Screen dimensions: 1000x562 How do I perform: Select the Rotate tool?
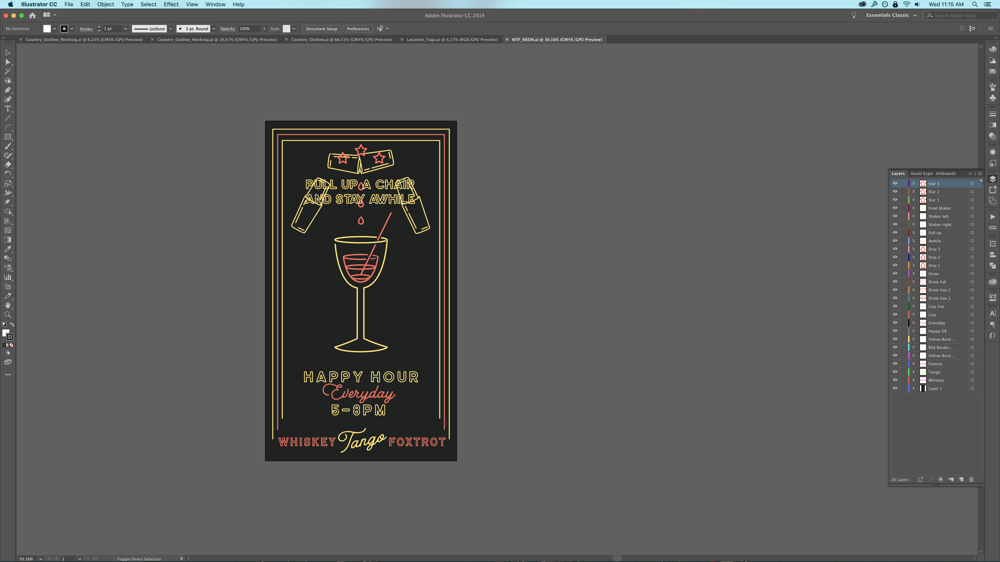coord(8,174)
